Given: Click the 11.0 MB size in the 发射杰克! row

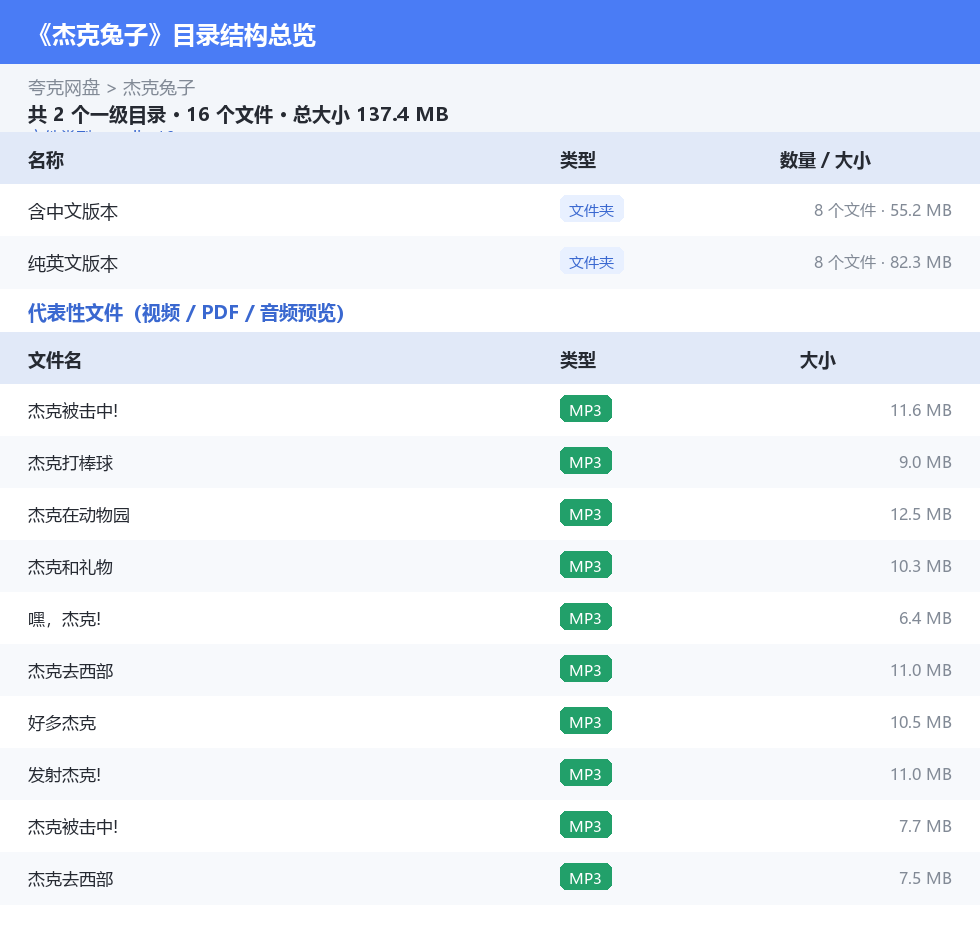Looking at the screenshot, I should [x=921, y=774].
